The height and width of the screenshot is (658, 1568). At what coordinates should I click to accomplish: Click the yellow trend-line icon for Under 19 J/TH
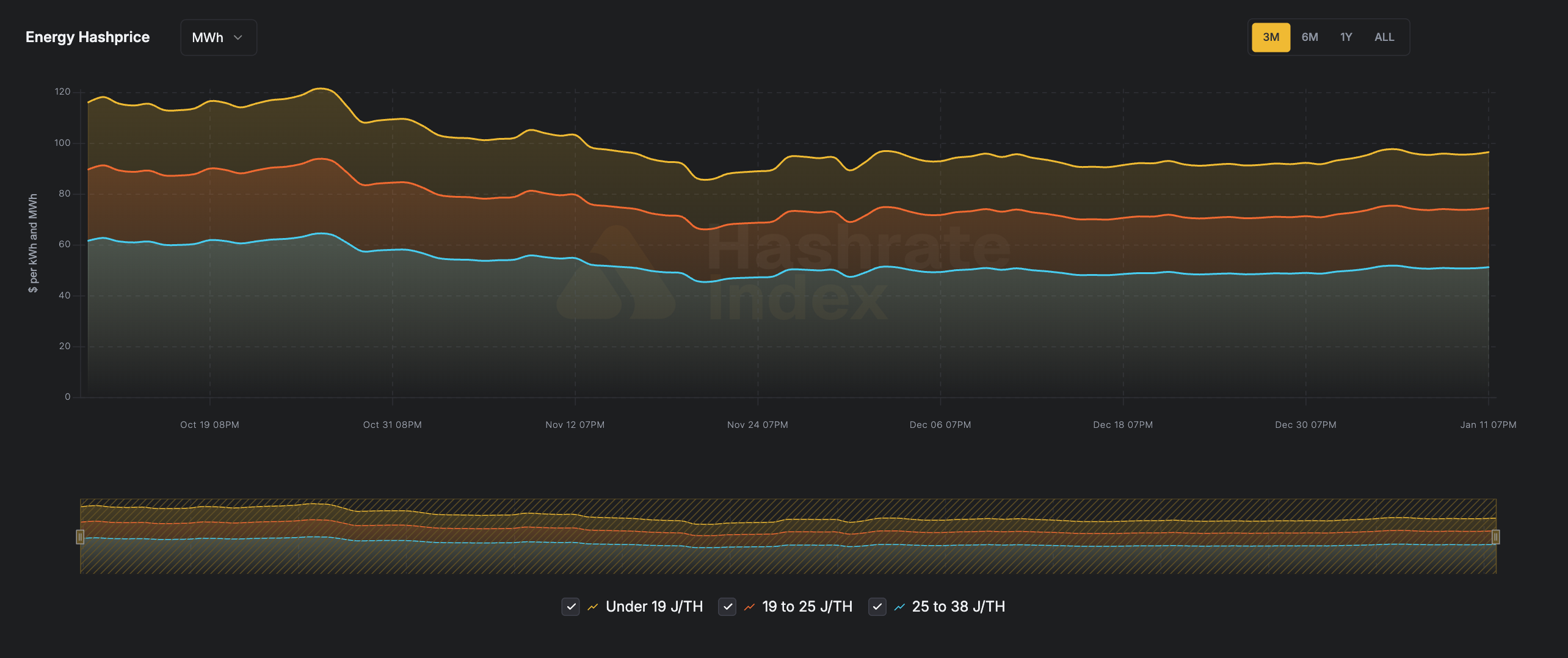[592, 607]
